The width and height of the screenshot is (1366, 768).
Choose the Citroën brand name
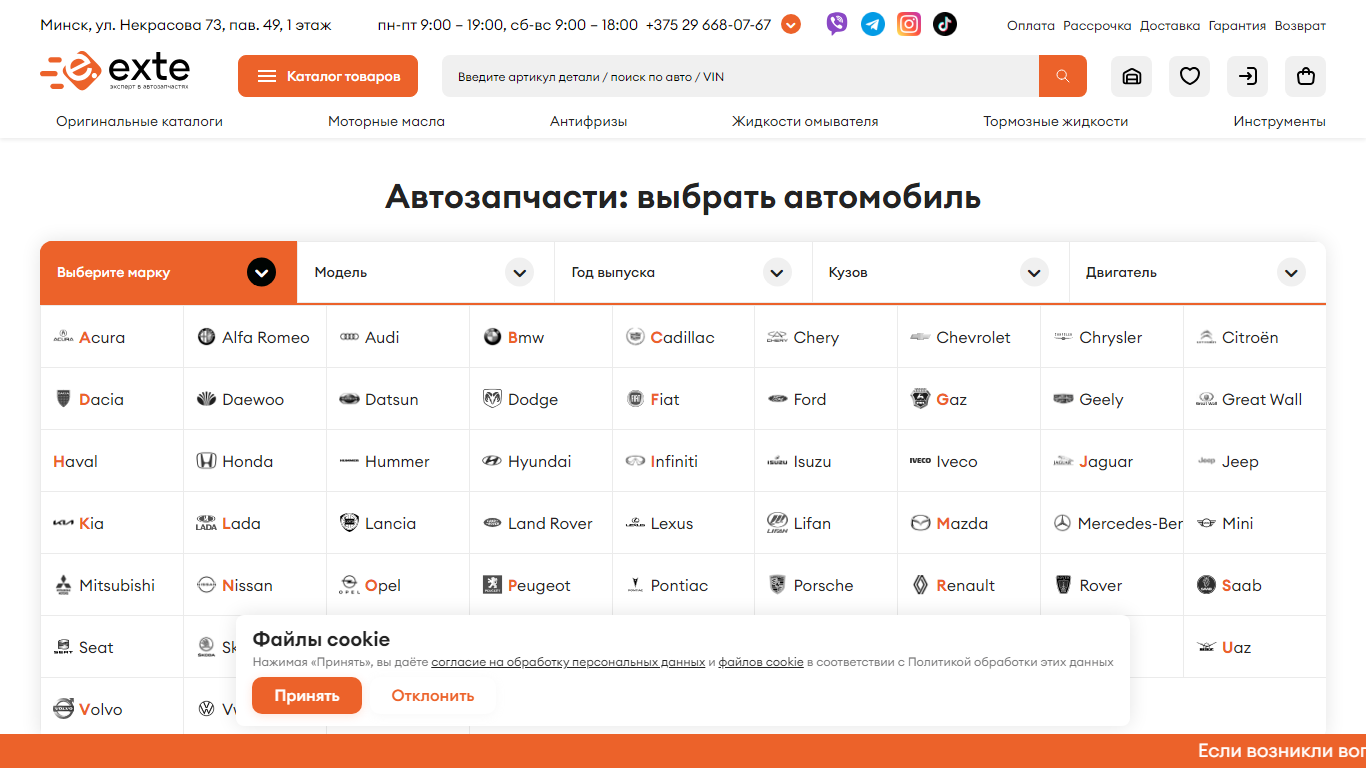(x=1250, y=338)
